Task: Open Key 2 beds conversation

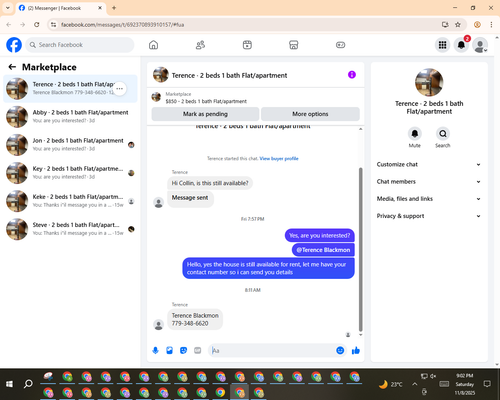Action: coord(70,173)
